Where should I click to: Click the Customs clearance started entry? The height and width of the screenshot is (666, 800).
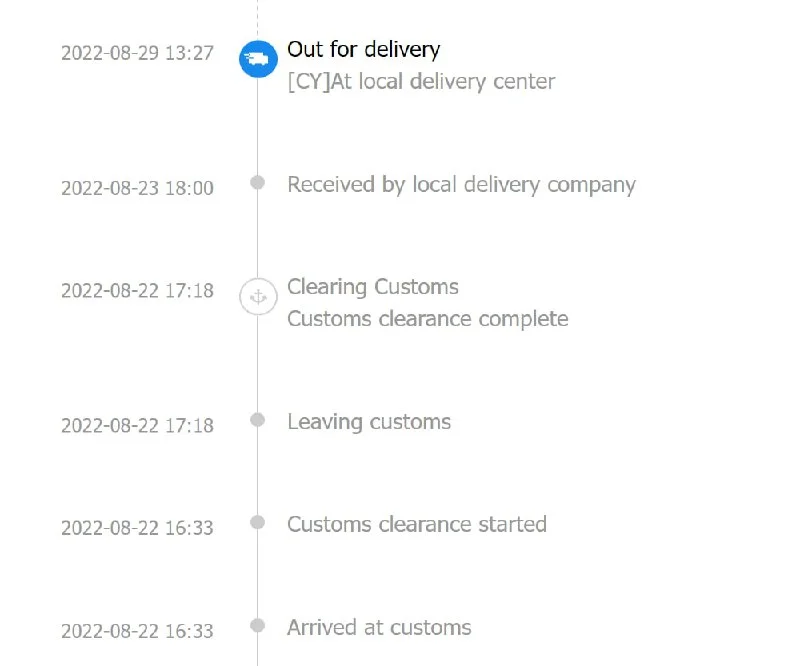tap(417, 525)
